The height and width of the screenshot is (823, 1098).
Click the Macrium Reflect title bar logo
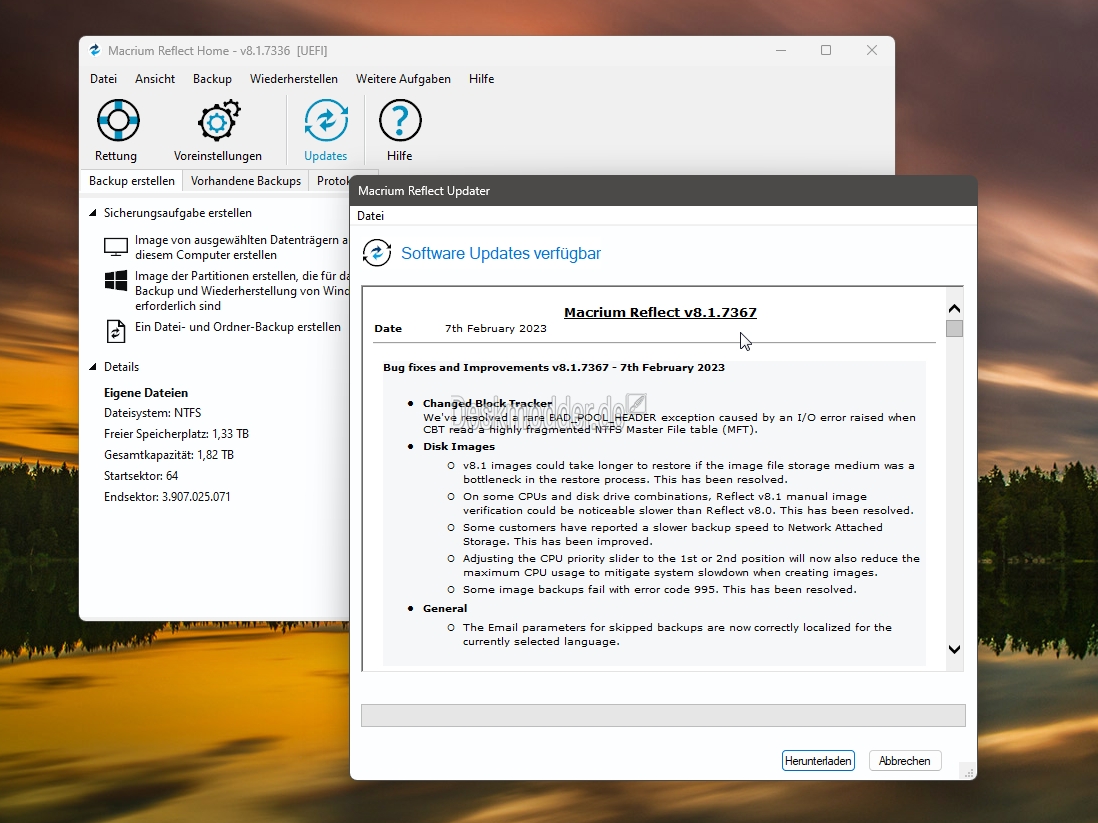[95, 50]
